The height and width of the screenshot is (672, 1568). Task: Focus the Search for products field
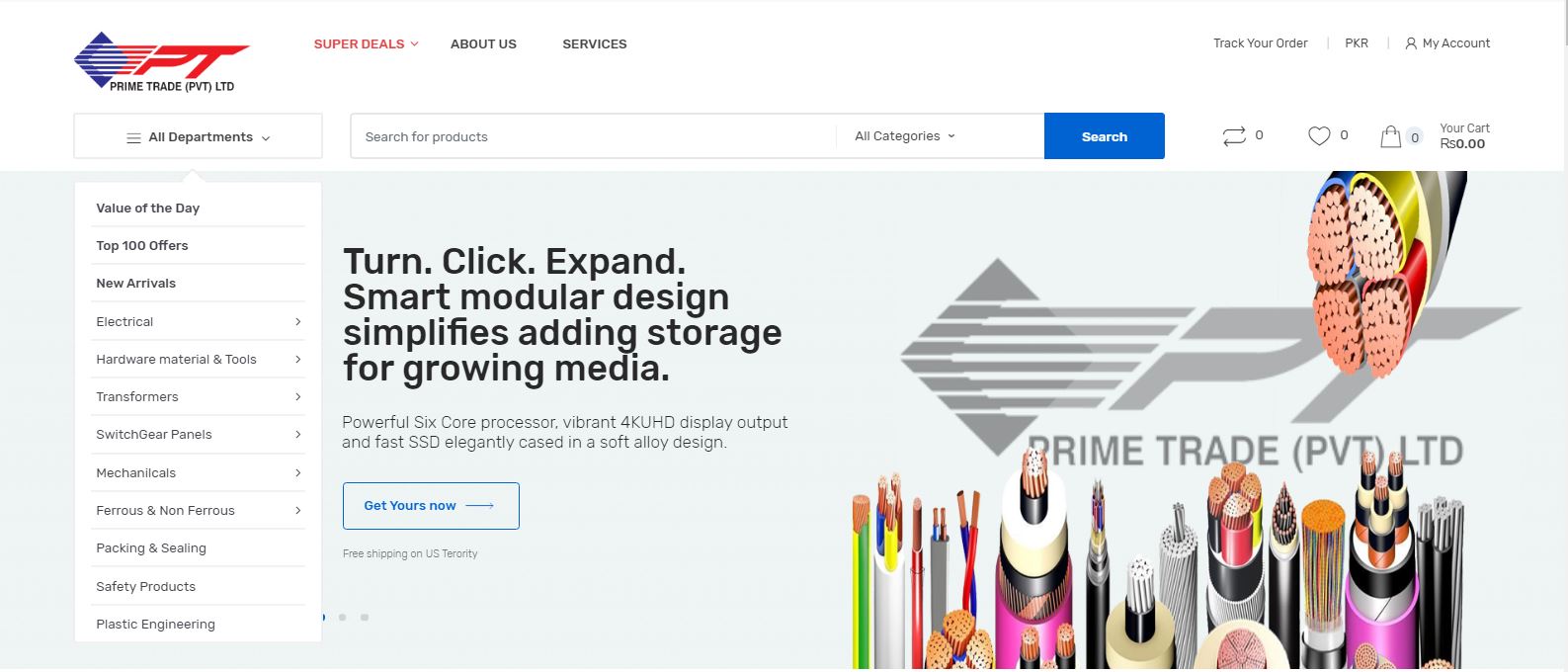pos(593,136)
